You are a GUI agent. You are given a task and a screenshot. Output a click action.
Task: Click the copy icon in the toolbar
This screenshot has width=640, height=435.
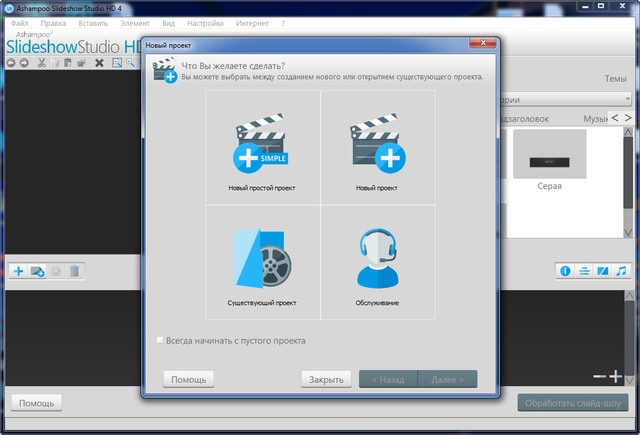55,63
